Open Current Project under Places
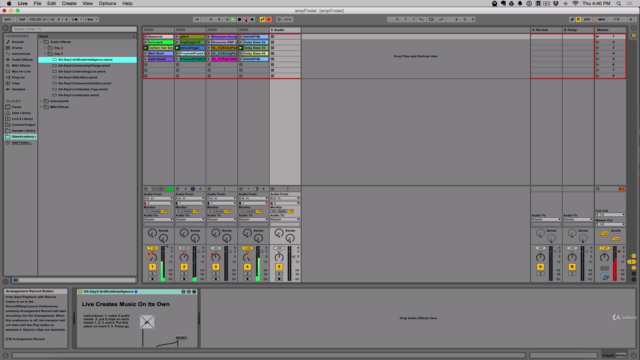Viewport: 640px width, 360px height. coord(23,124)
